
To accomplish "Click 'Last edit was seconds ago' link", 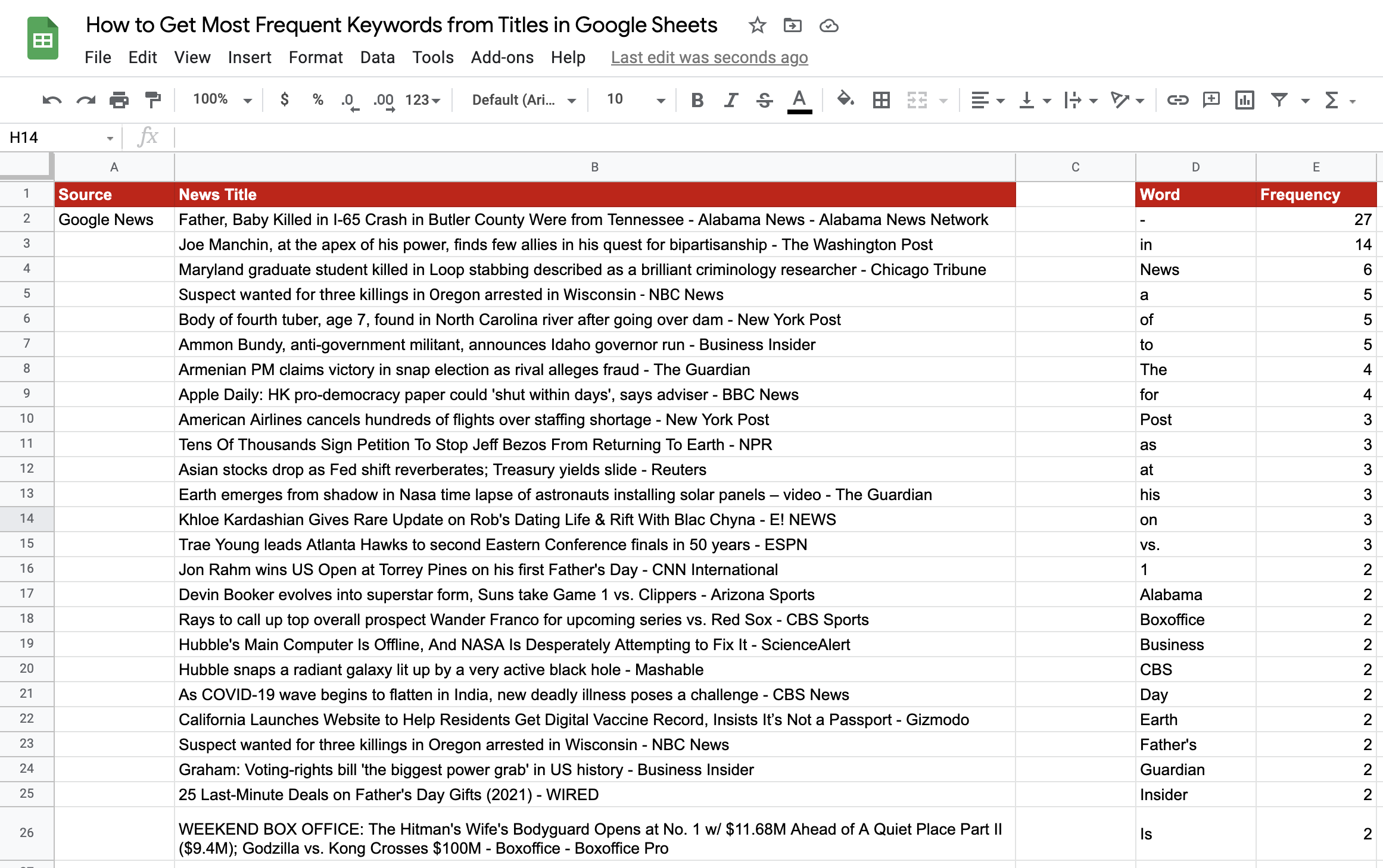I will pyautogui.click(x=709, y=58).
